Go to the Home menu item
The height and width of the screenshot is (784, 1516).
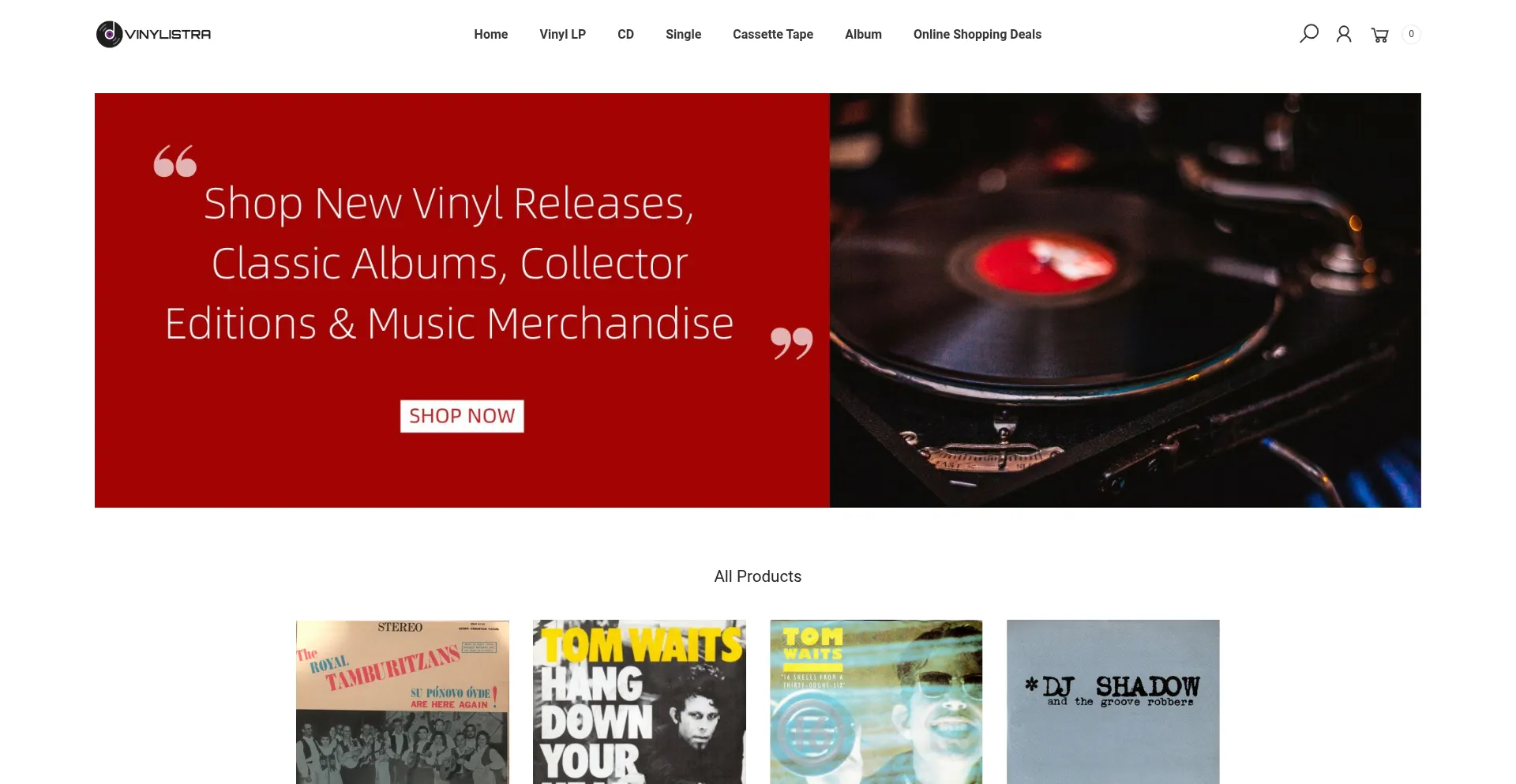[x=491, y=34]
